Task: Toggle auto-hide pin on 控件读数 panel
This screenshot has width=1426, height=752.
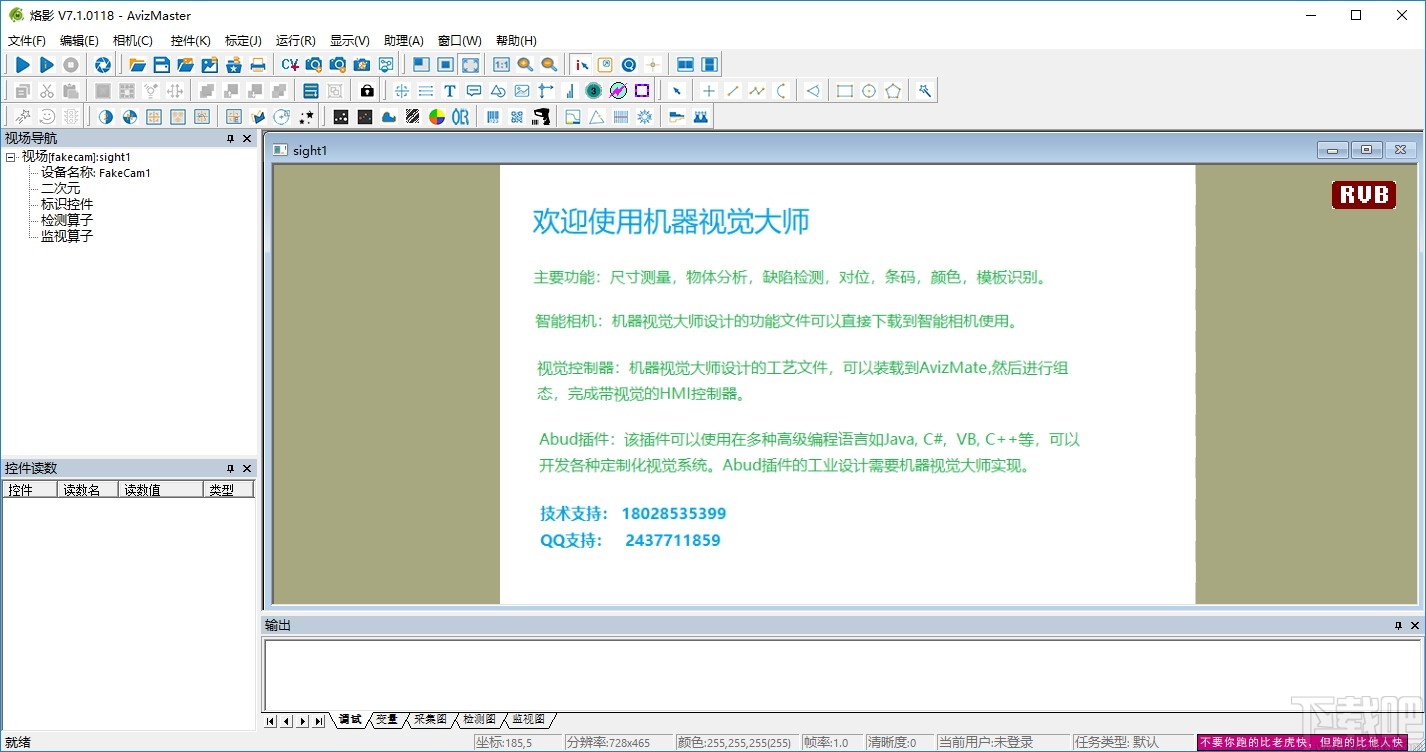Action: (x=231, y=467)
